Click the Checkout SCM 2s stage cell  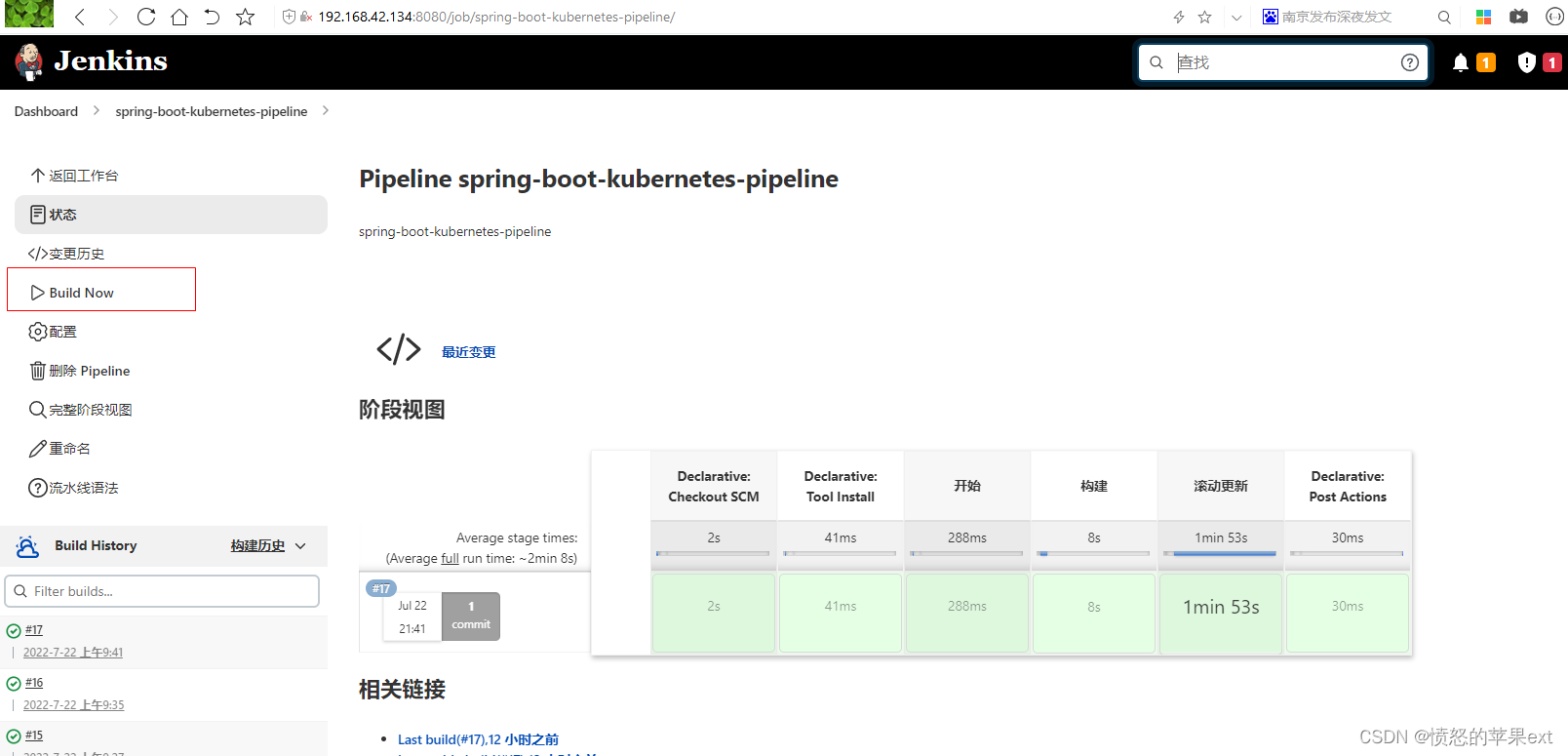[x=714, y=613]
